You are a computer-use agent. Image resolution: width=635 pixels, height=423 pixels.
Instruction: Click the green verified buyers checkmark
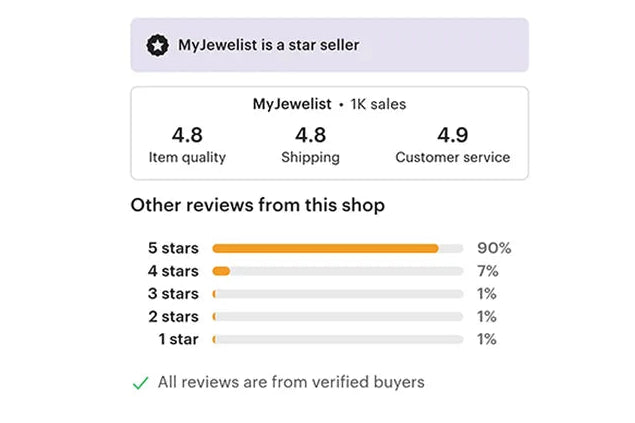click(x=140, y=382)
